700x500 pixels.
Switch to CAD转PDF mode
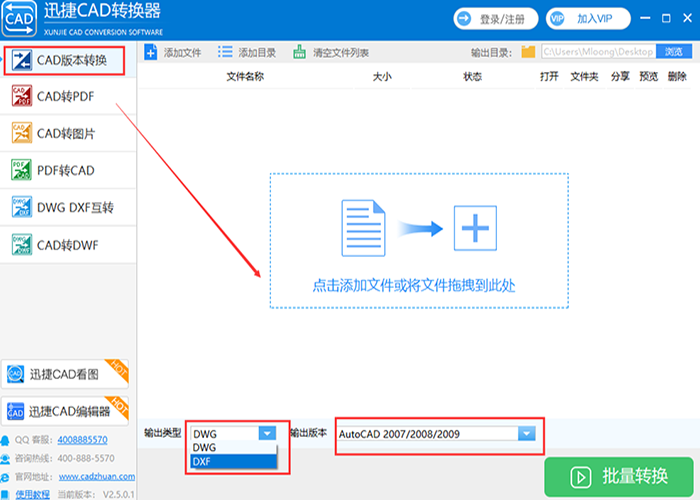tap(68, 96)
